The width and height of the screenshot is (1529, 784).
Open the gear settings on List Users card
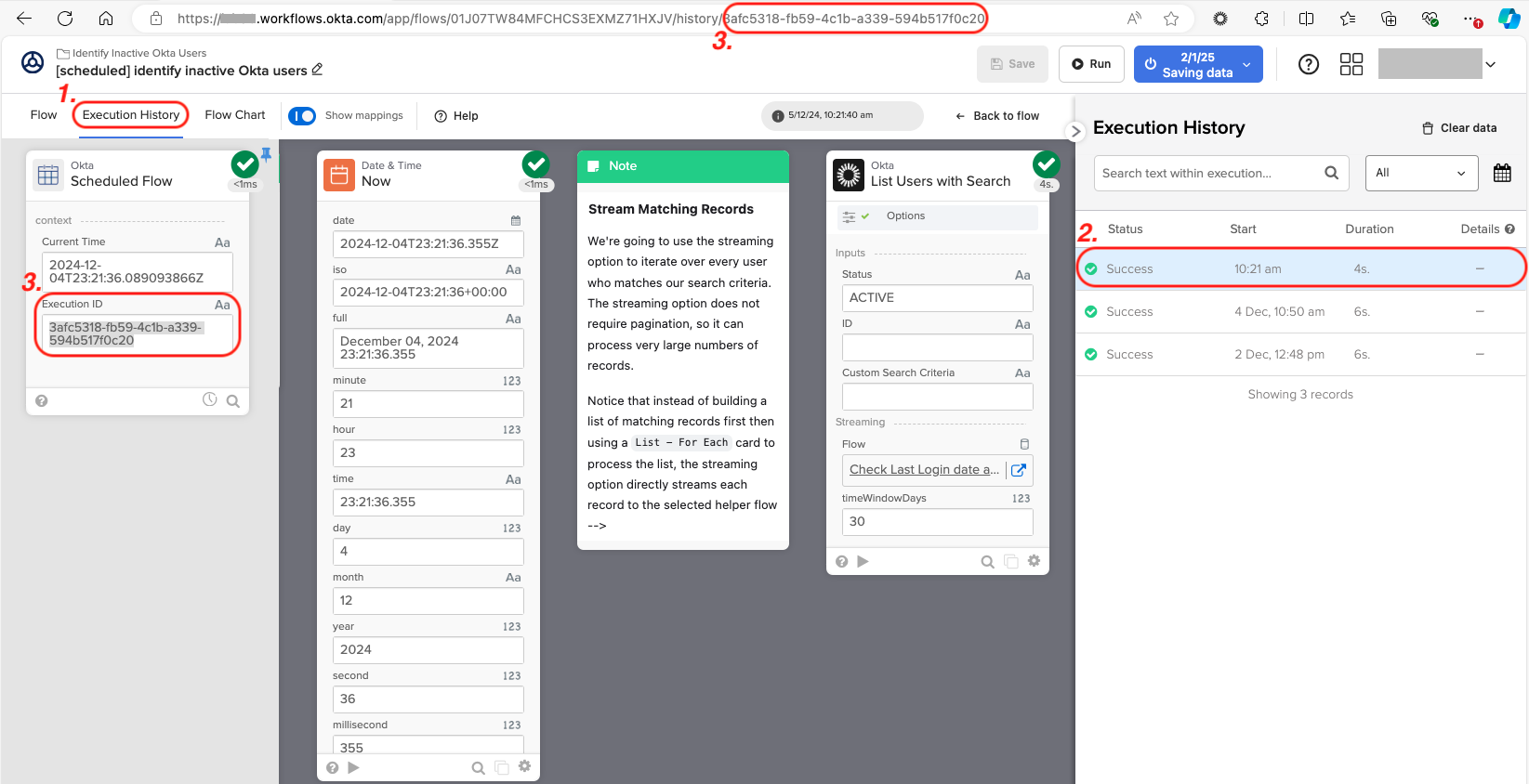pyautogui.click(x=1034, y=560)
